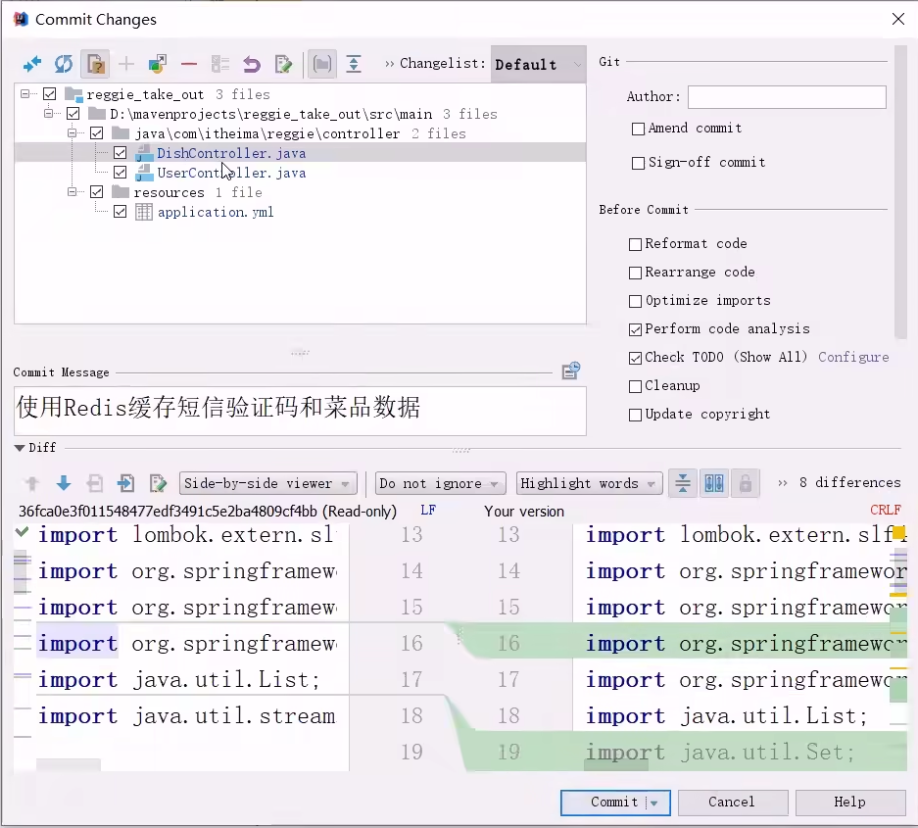Collapse the Diff section
This screenshot has height=828, width=918.
(x=20, y=448)
